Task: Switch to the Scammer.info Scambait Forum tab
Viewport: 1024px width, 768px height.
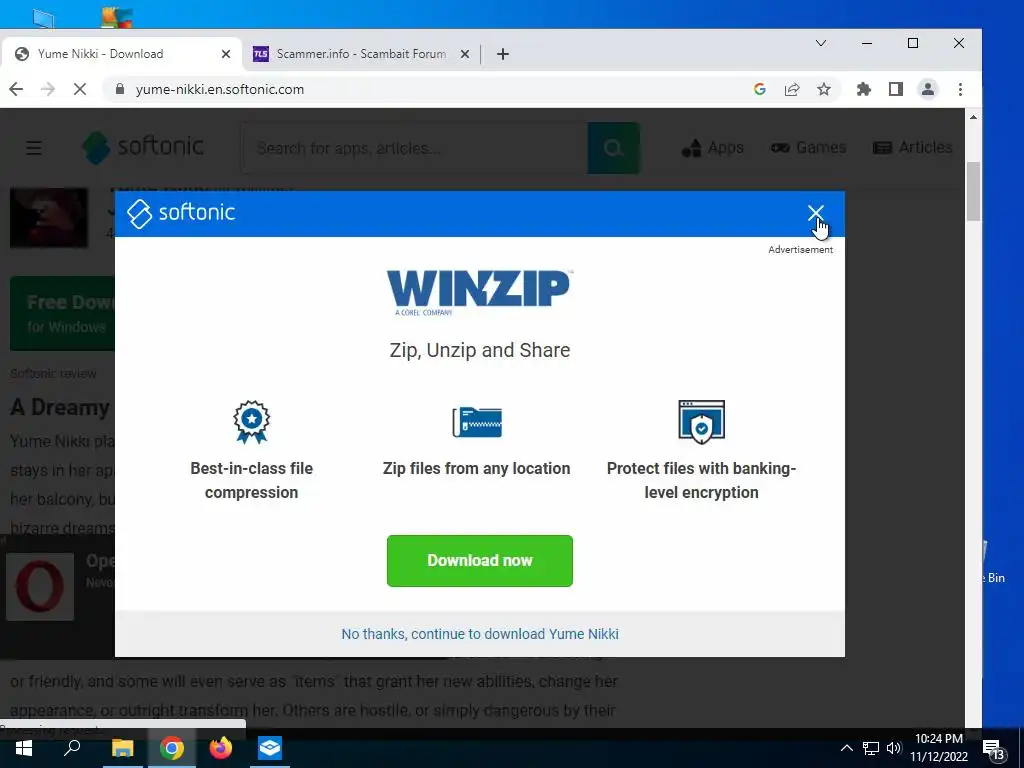Action: coord(360,54)
